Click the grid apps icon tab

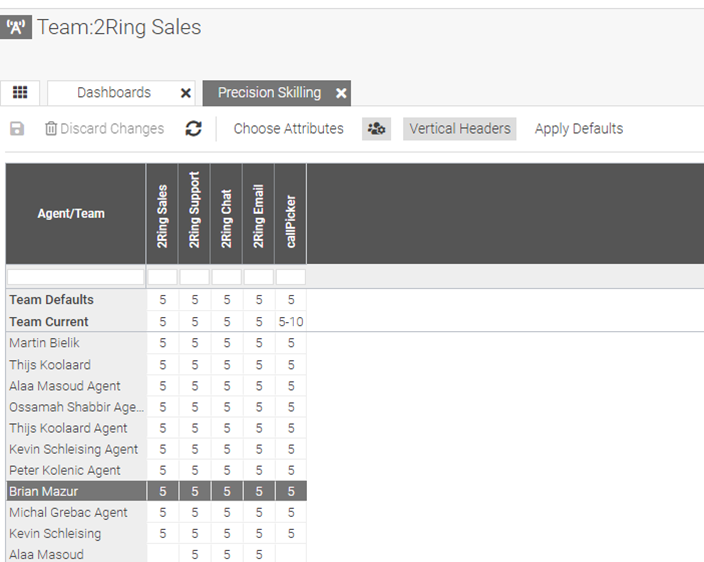[20, 93]
